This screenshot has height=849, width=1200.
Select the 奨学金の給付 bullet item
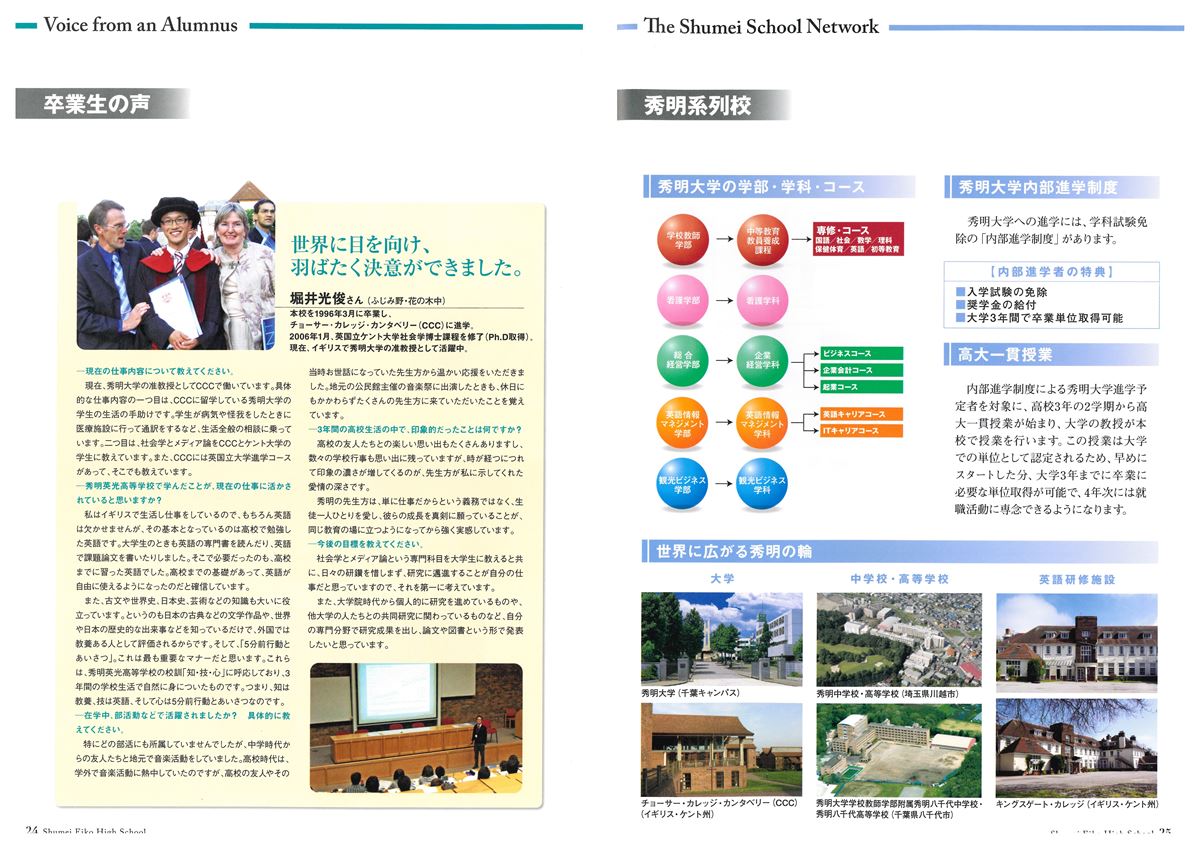pyautogui.click(x=1001, y=305)
